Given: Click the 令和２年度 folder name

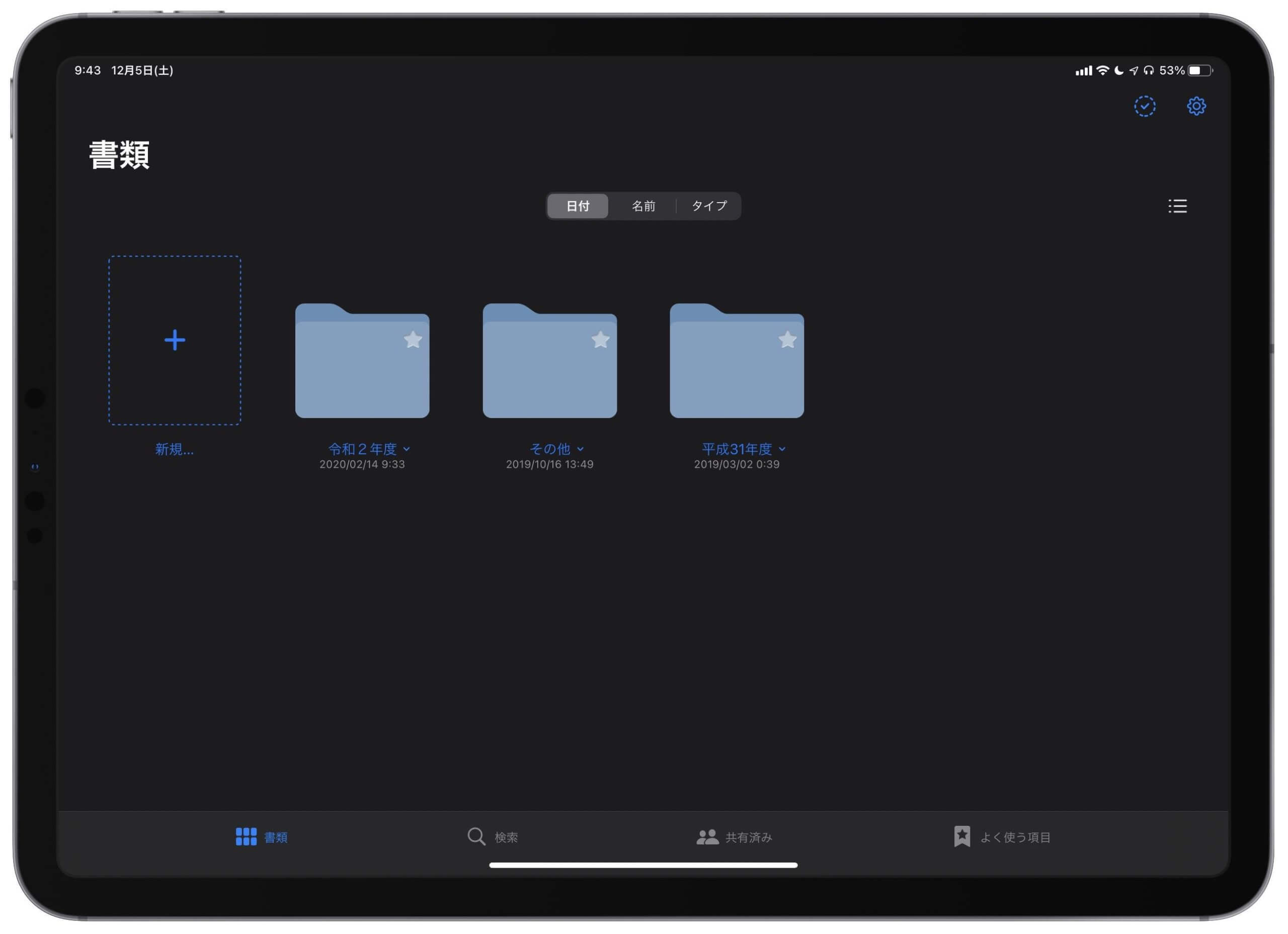Looking at the screenshot, I should [362, 449].
